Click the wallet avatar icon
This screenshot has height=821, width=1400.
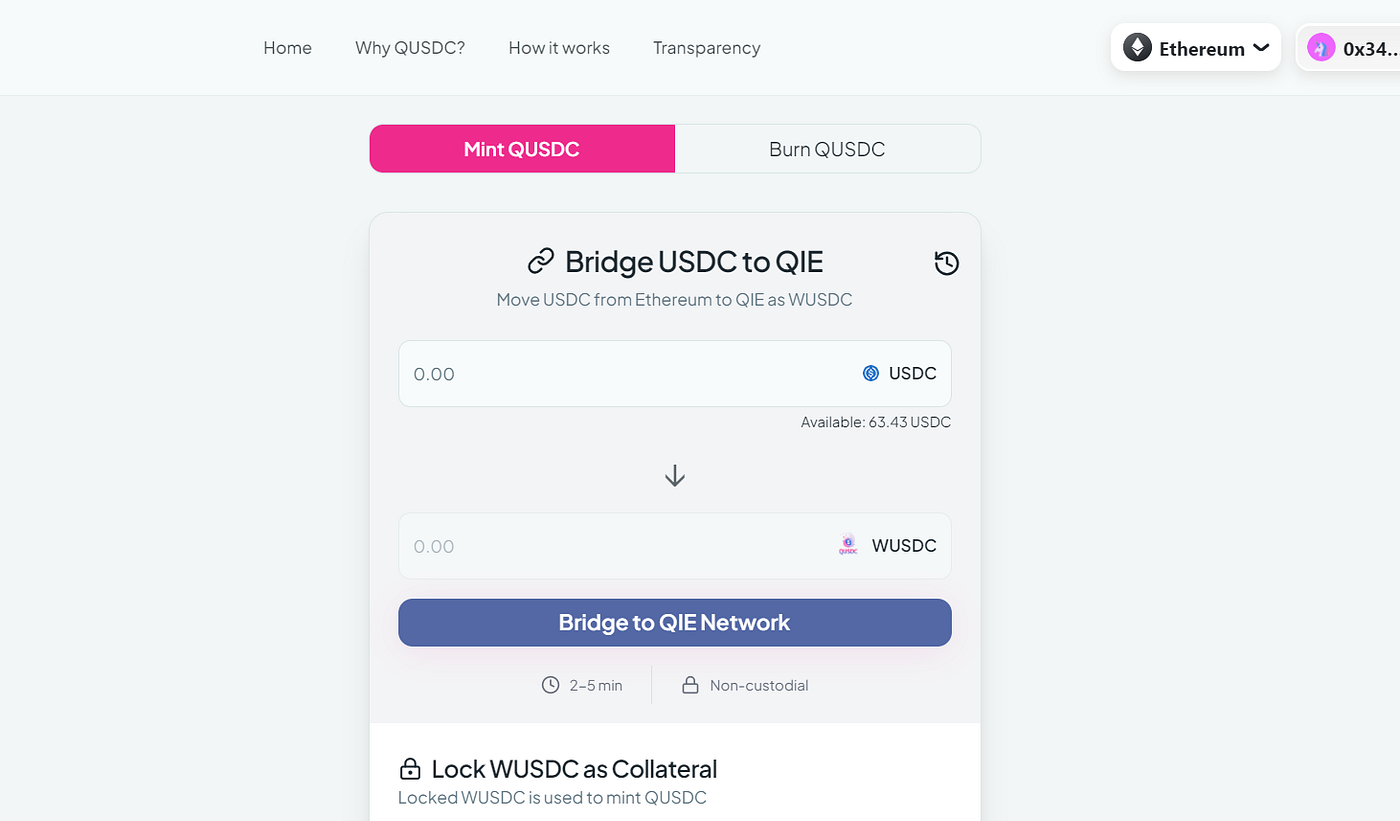pyautogui.click(x=1321, y=48)
